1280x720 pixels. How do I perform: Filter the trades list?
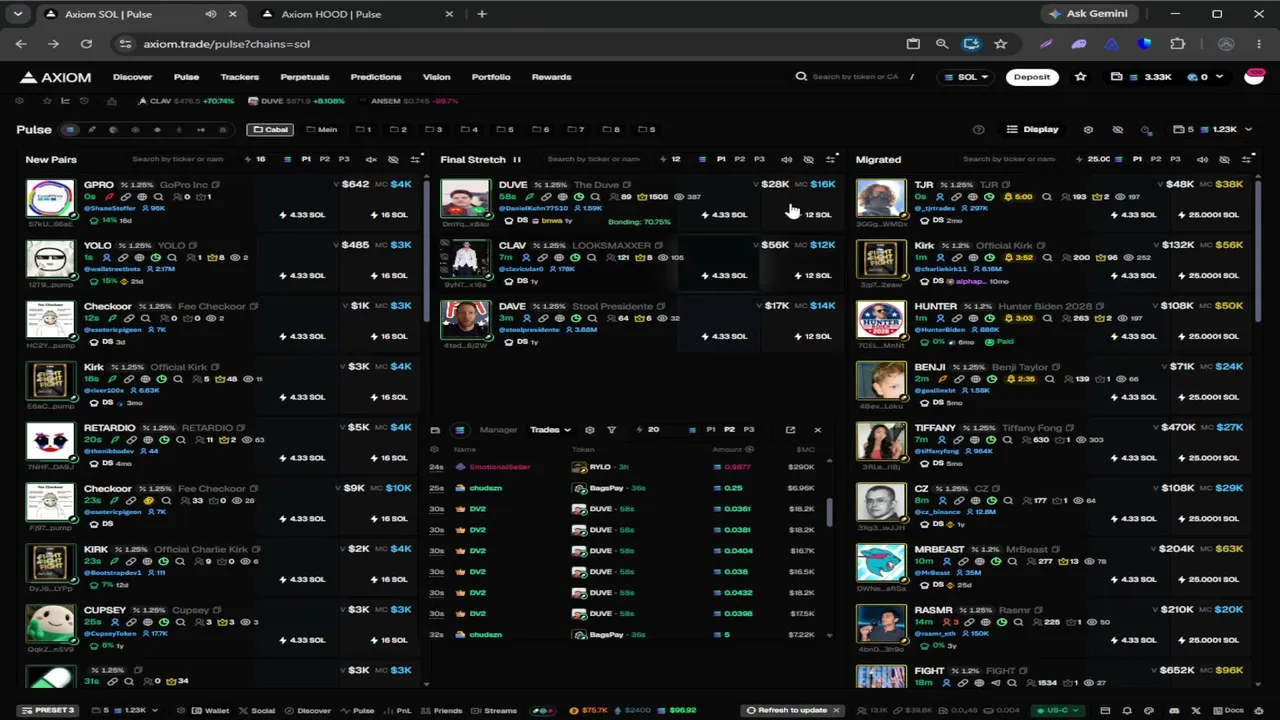(612, 430)
